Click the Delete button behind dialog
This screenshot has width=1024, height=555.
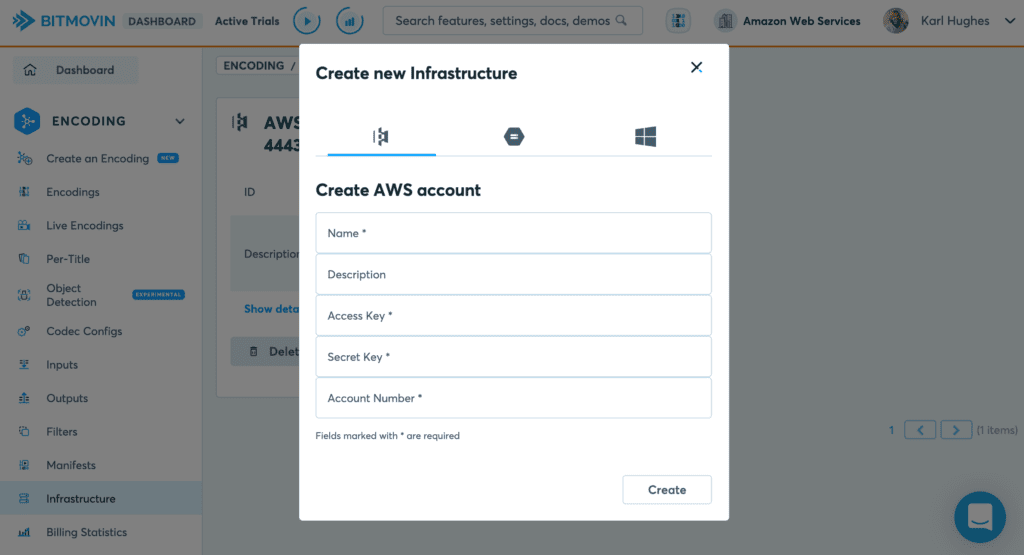[x=264, y=351]
